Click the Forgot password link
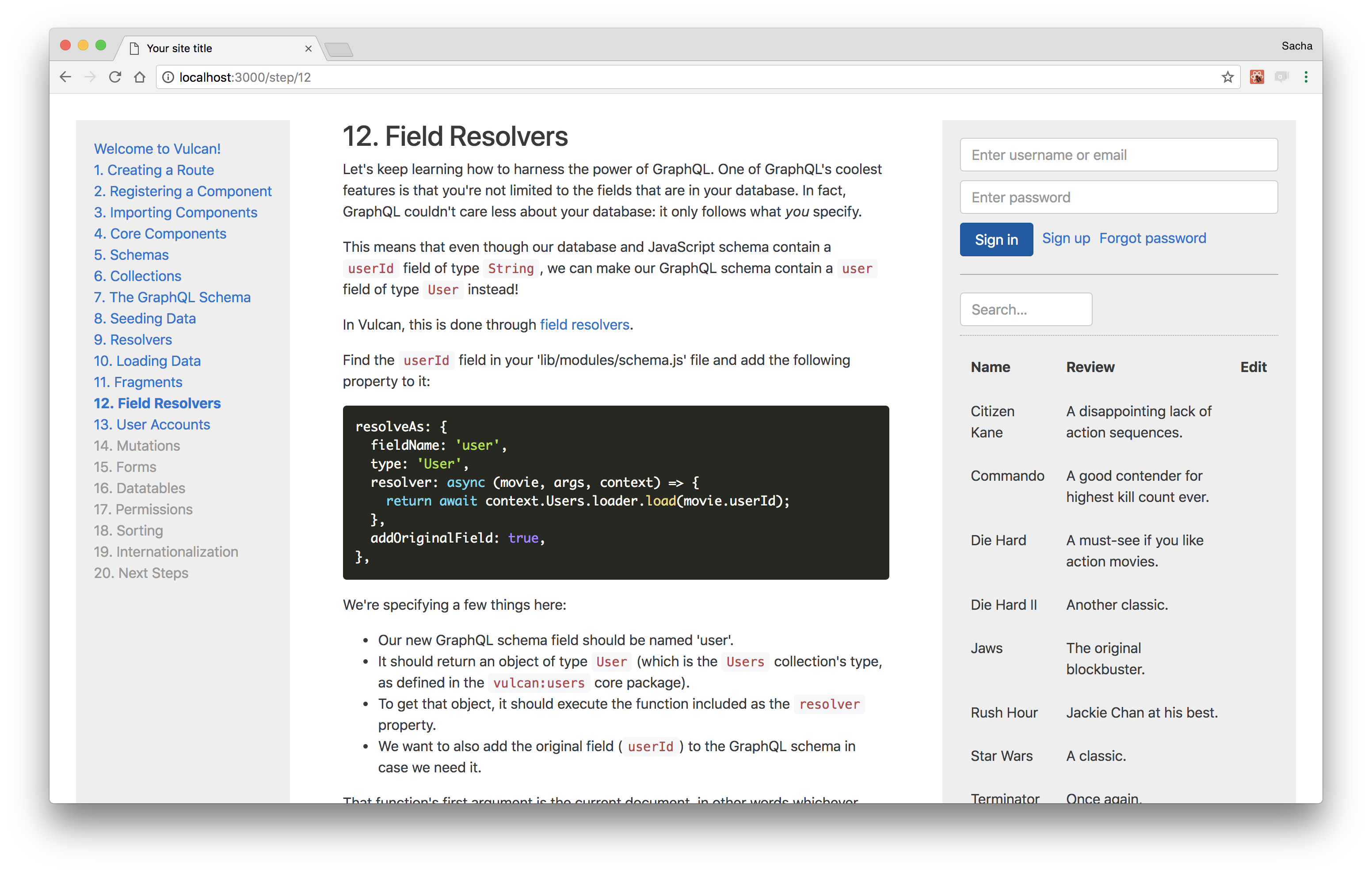The height and width of the screenshot is (874, 1372). click(1152, 238)
